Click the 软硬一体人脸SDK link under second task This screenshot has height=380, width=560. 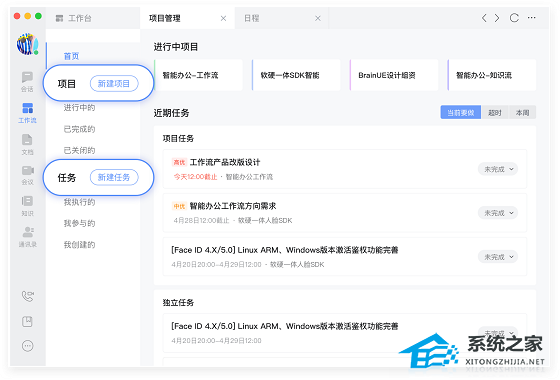pyautogui.click(x=265, y=221)
